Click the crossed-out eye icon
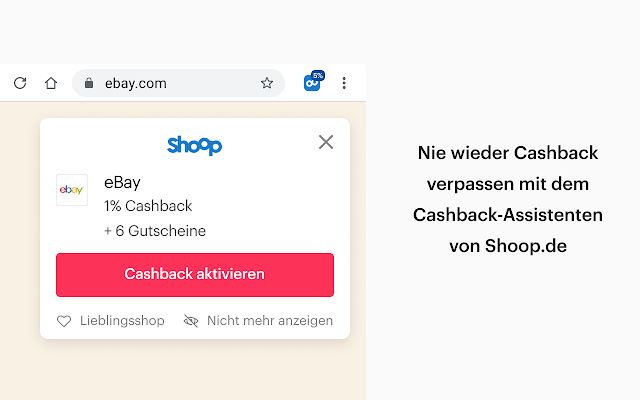Viewport: 640px width, 400px height. tap(192, 321)
